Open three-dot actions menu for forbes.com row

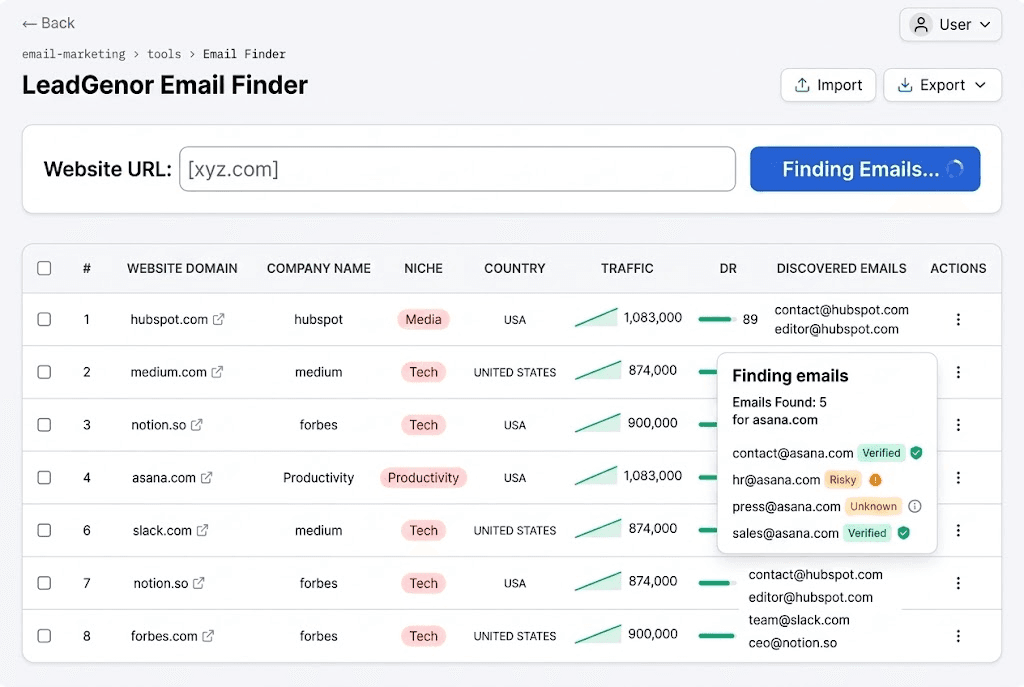click(958, 636)
